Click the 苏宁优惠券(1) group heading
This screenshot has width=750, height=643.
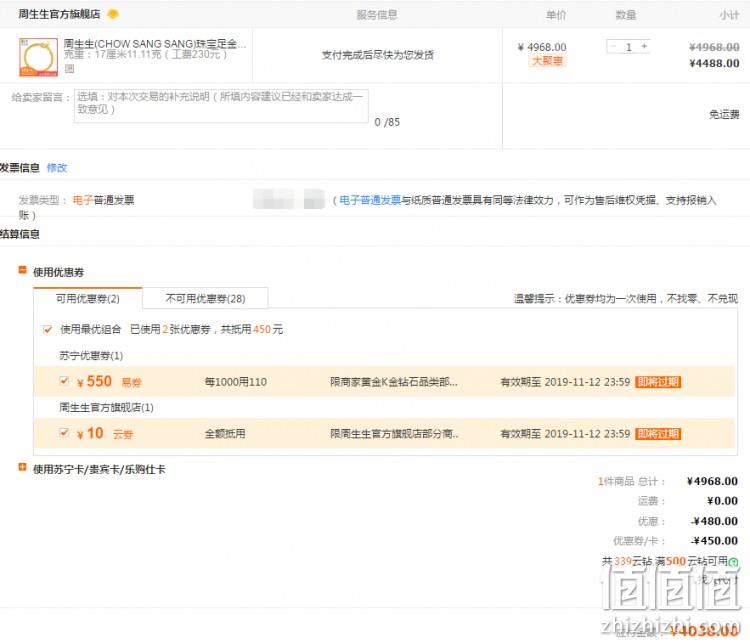click(91, 356)
